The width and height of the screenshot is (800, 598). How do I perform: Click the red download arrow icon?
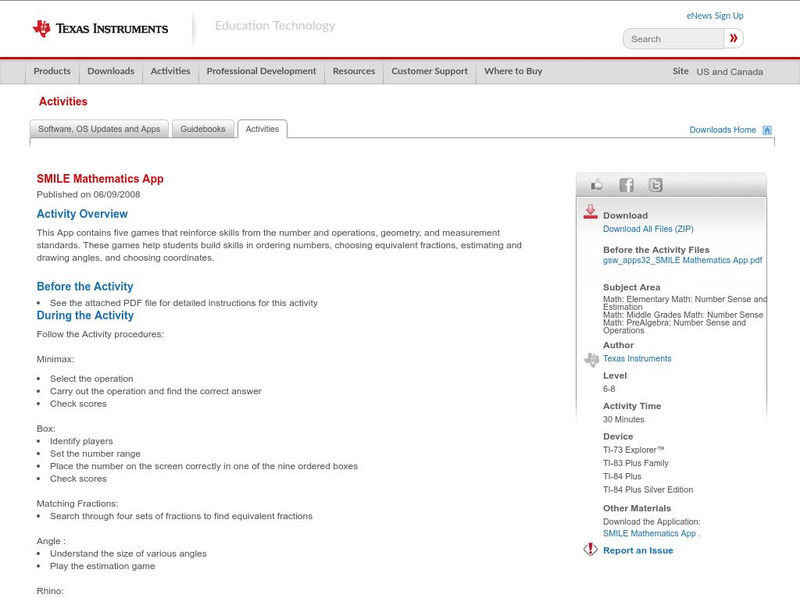tap(591, 212)
